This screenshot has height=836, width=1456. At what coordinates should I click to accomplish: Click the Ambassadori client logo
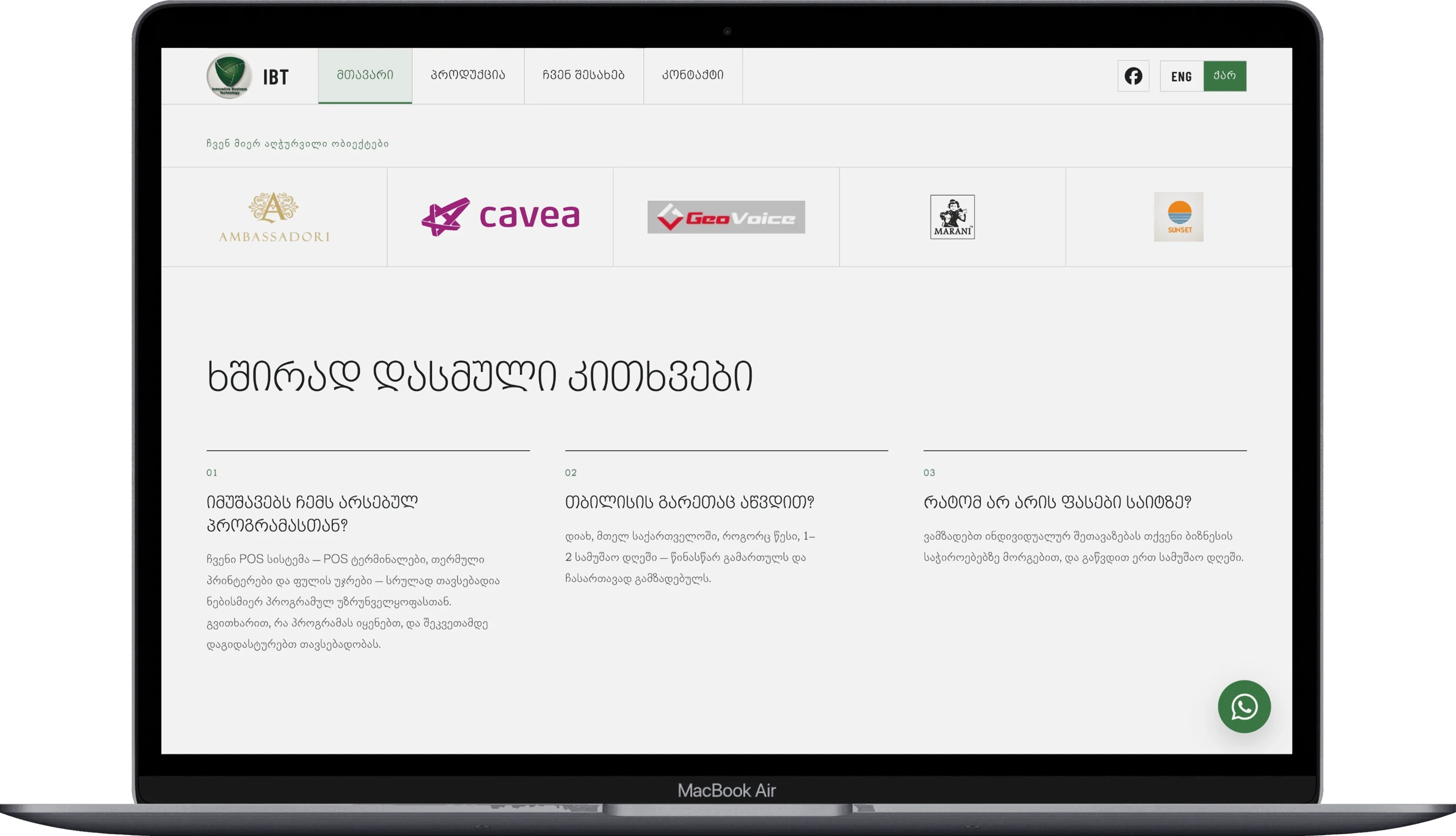(x=274, y=217)
